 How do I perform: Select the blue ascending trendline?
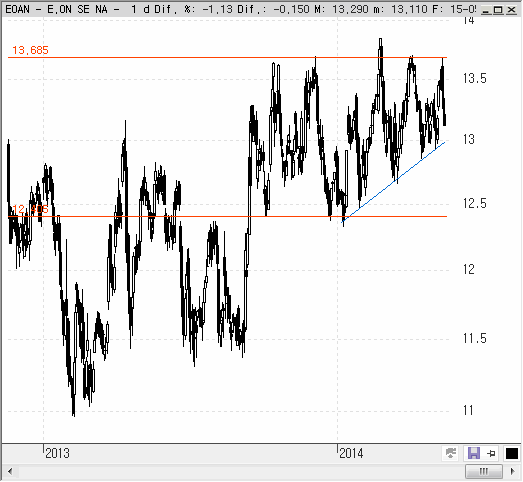click(x=394, y=182)
